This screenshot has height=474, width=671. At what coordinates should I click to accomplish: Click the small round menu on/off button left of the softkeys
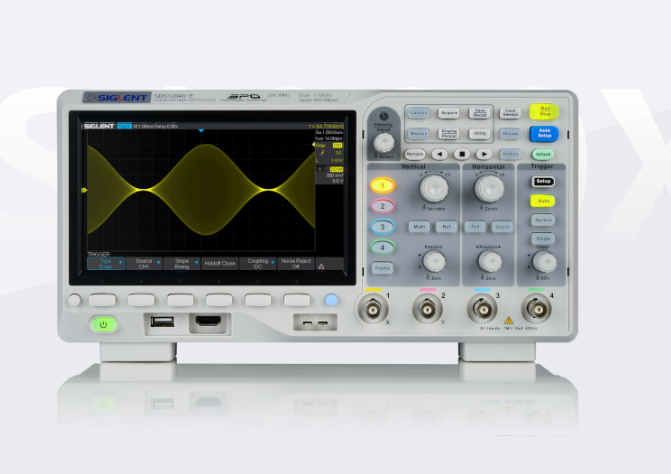tap(74, 300)
